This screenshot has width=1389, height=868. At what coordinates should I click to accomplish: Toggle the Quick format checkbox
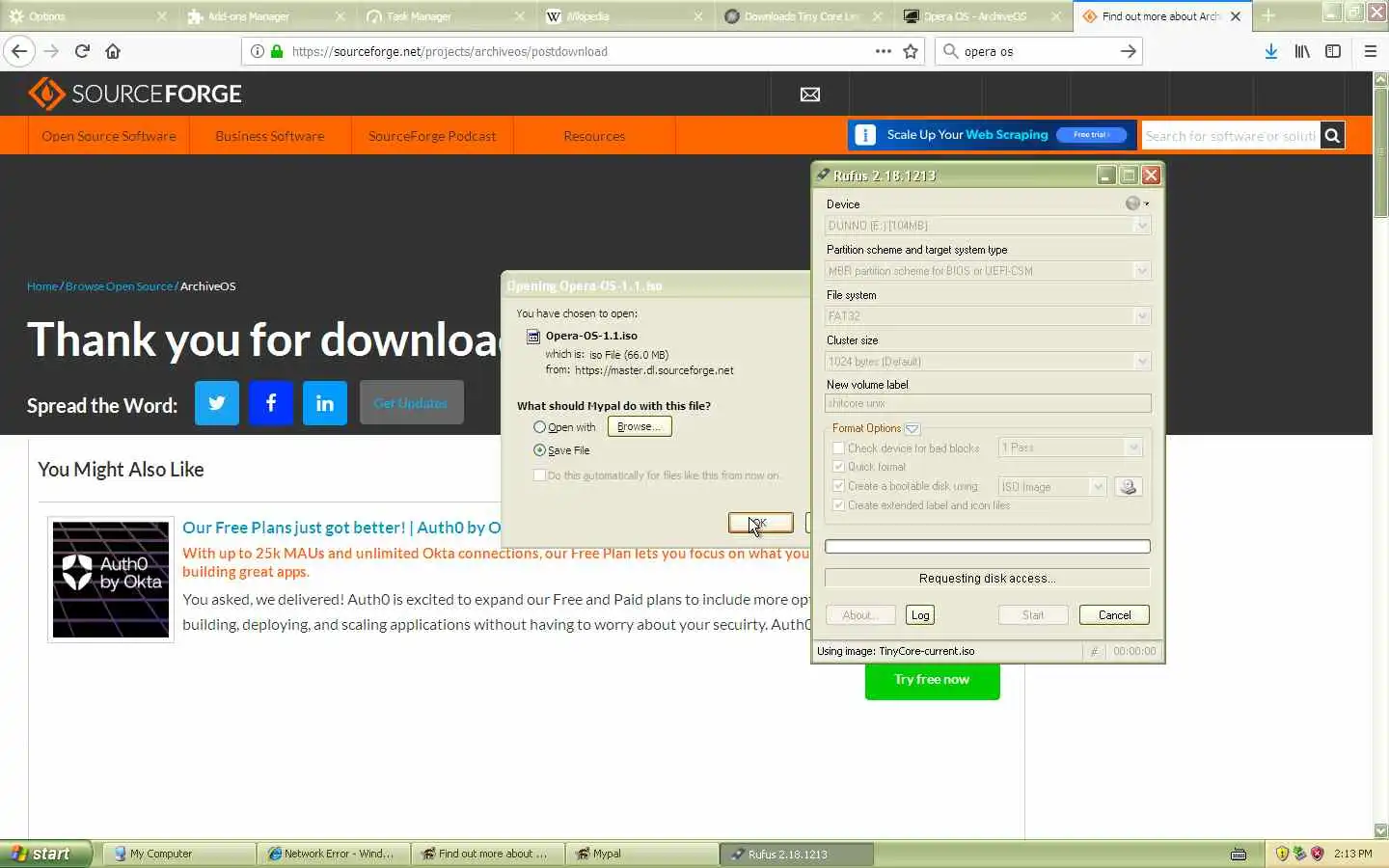(838, 467)
